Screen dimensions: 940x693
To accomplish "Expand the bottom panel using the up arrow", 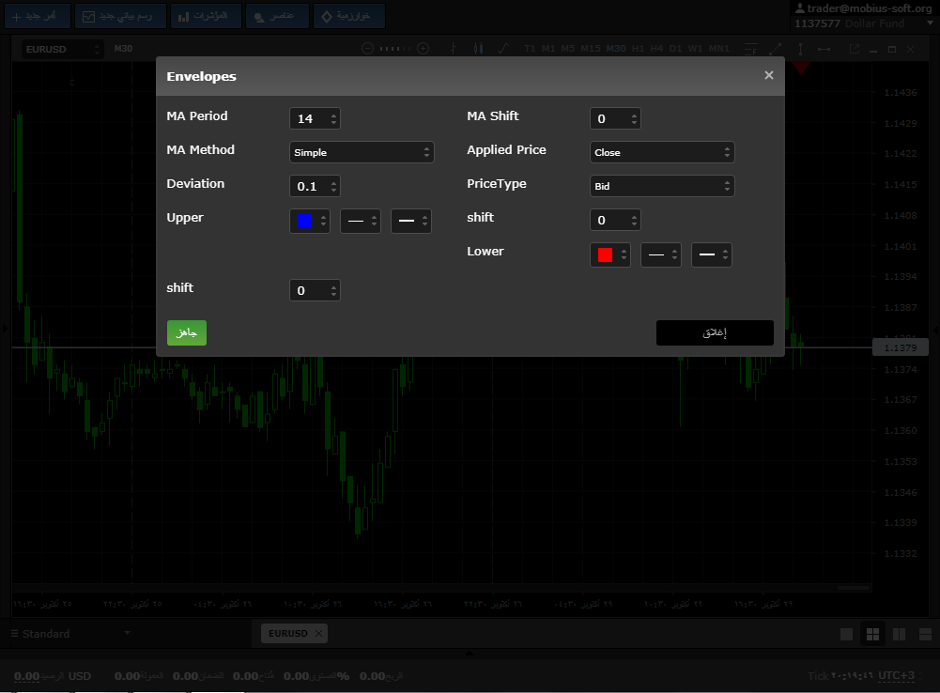I will click(469, 653).
